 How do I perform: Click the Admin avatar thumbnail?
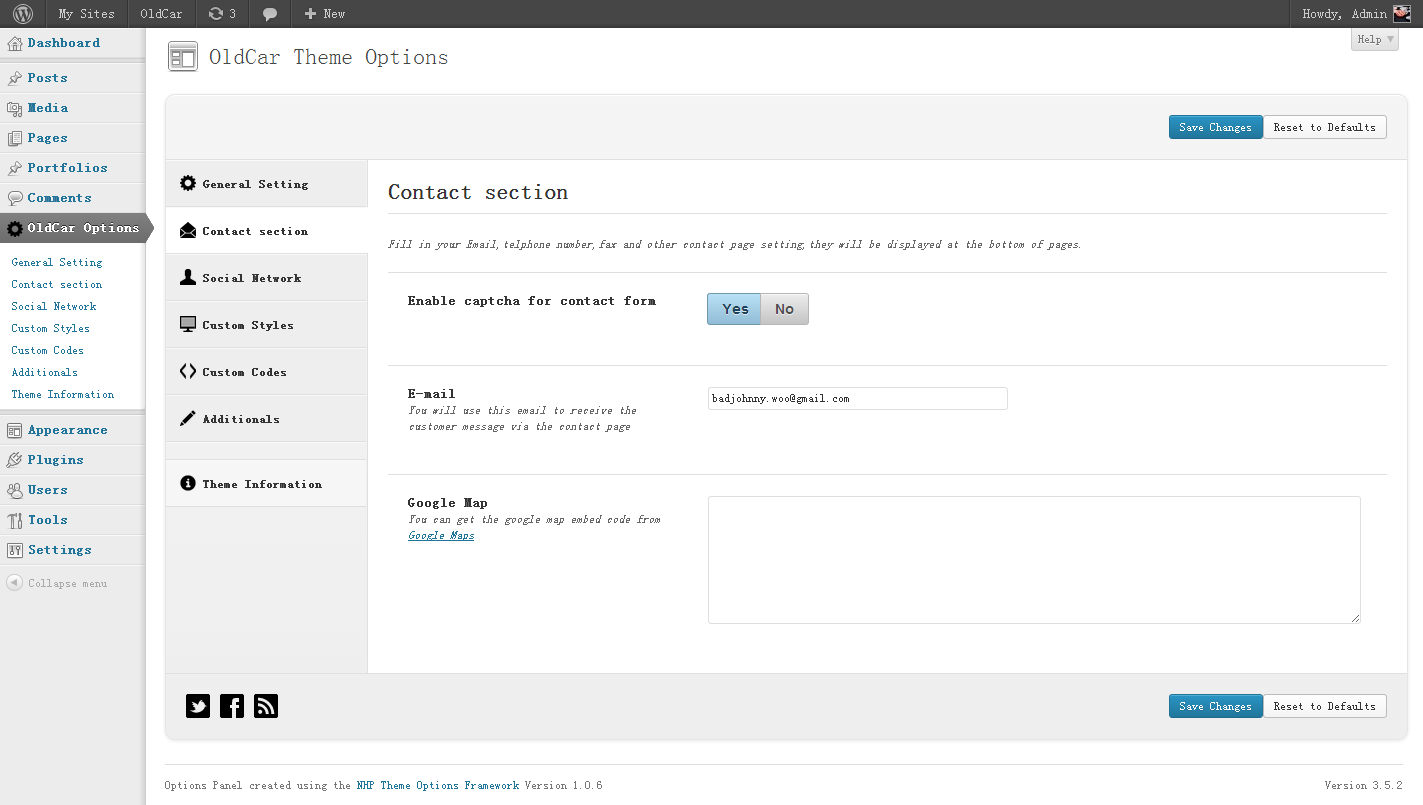pos(1401,14)
